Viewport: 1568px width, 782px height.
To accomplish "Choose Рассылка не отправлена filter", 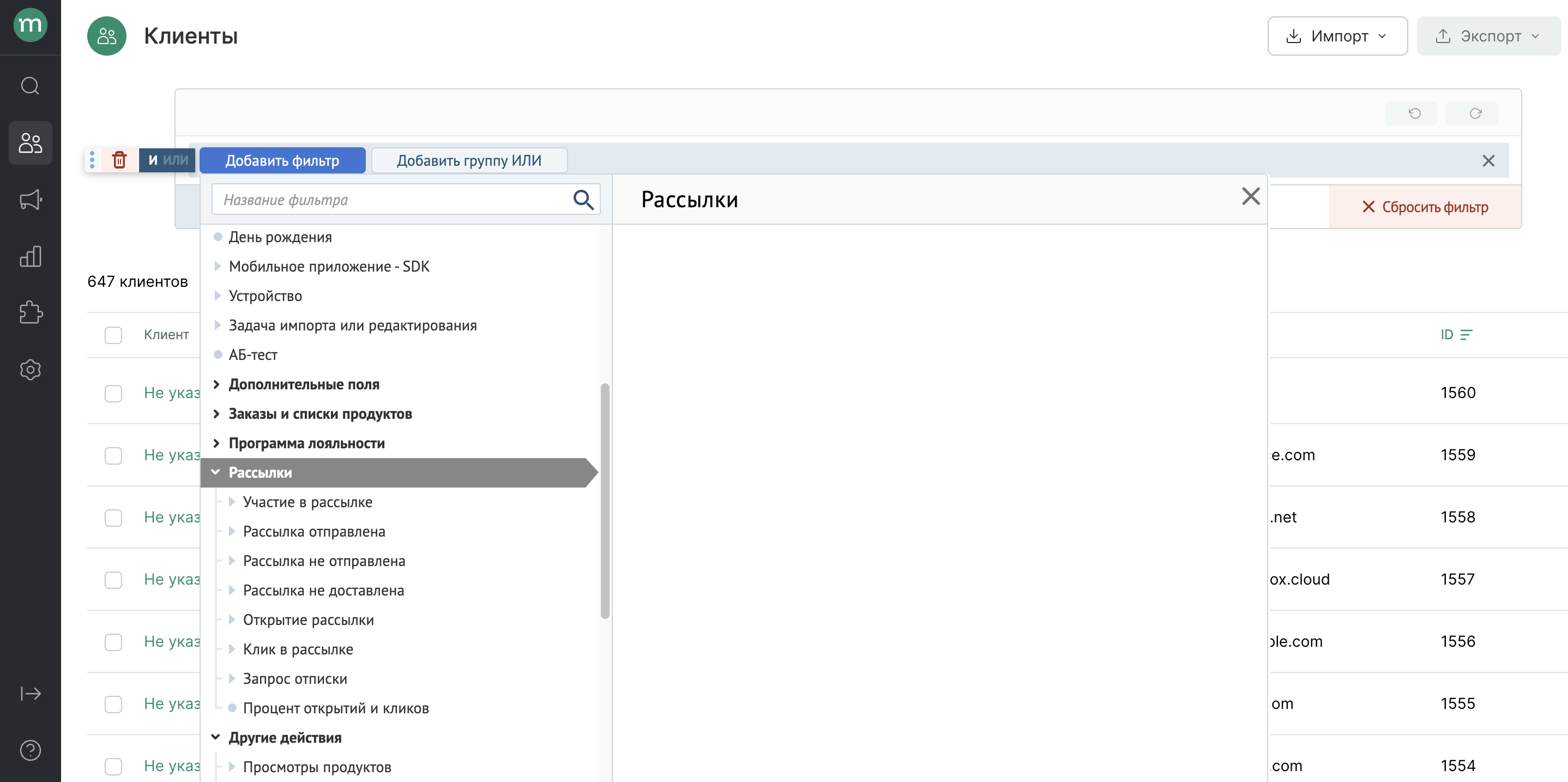I will (x=324, y=562).
